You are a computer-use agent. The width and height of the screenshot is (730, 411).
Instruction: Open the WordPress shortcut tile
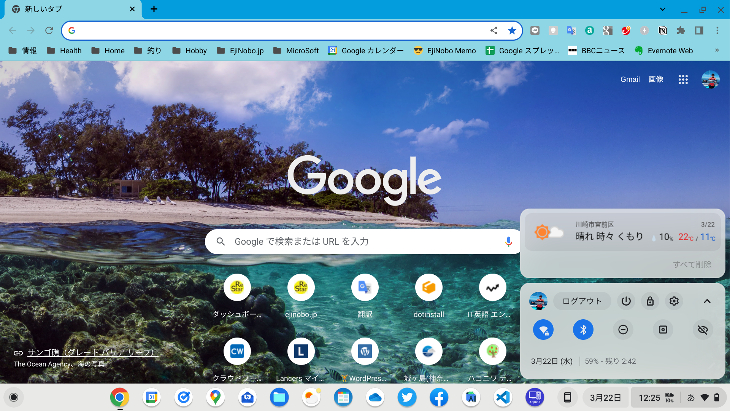point(365,358)
